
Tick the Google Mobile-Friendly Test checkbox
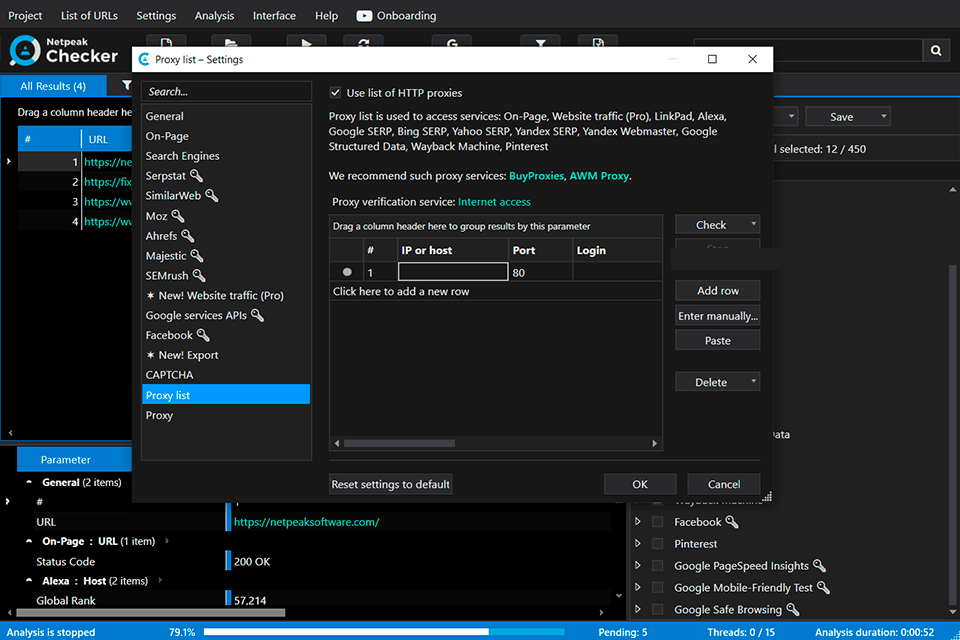pyautogui.click(x=658, y=588)
